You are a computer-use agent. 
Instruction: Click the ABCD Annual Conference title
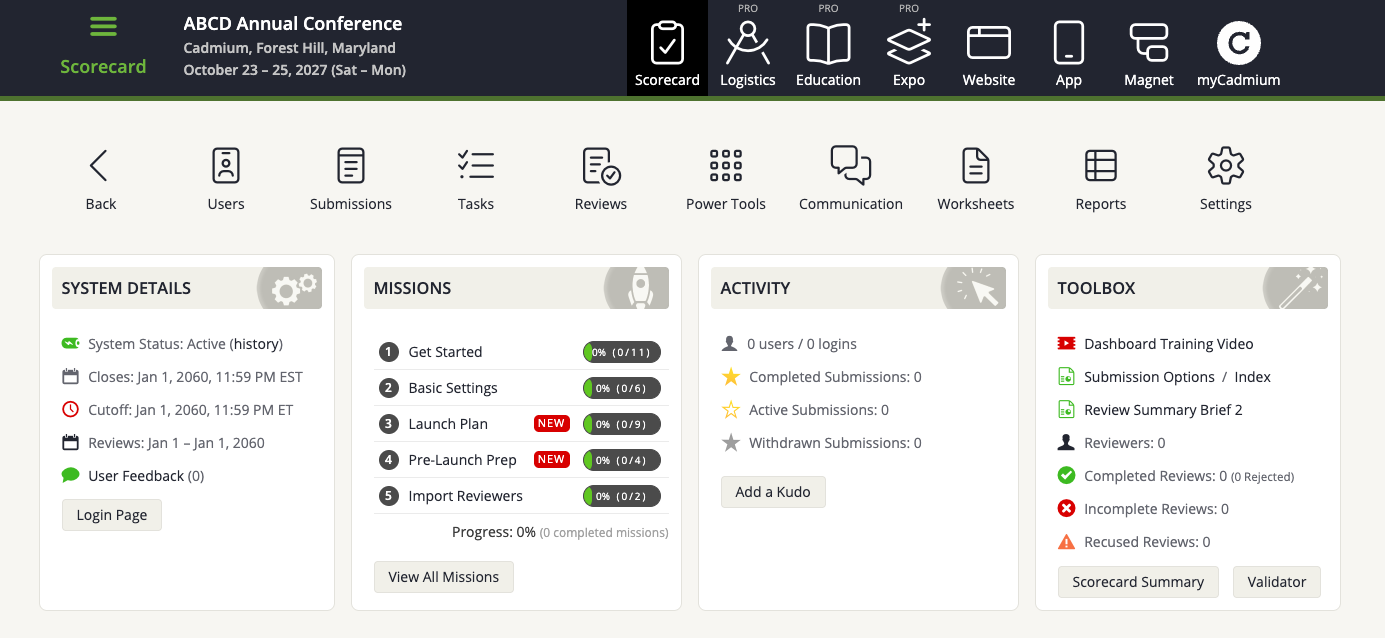(293, 24)
